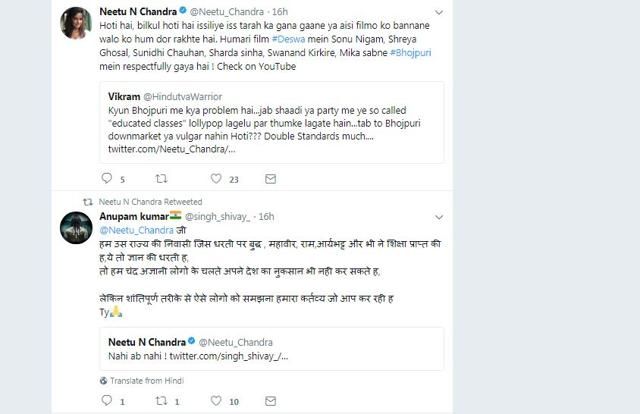Open quoted tweet by Vikram @HindutvaWarrior
This screenshot has height=414, width=640.
[x=272, y=122]
